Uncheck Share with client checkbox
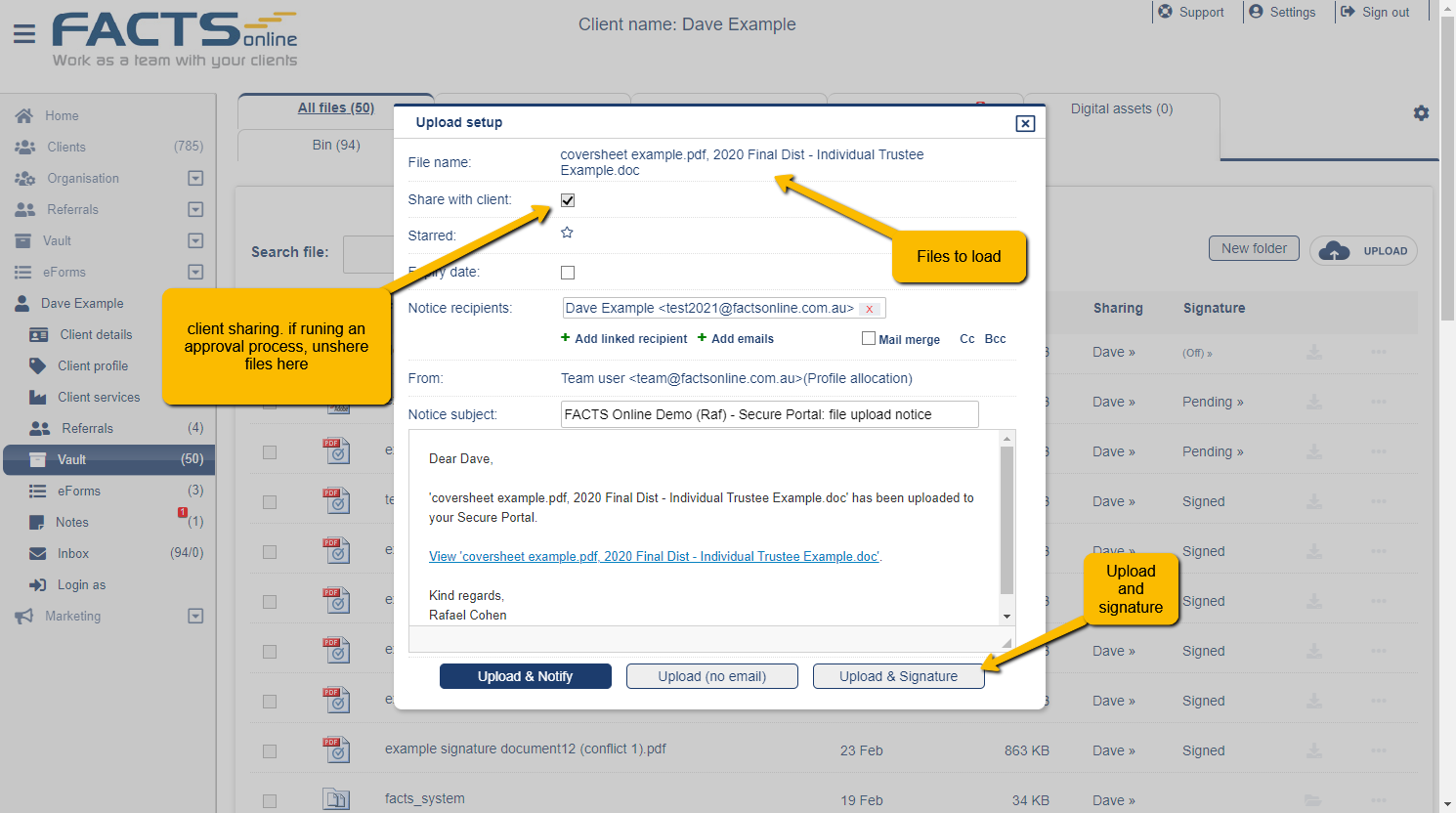This screenshot has width=1456, height=813. tap(568, 200)
